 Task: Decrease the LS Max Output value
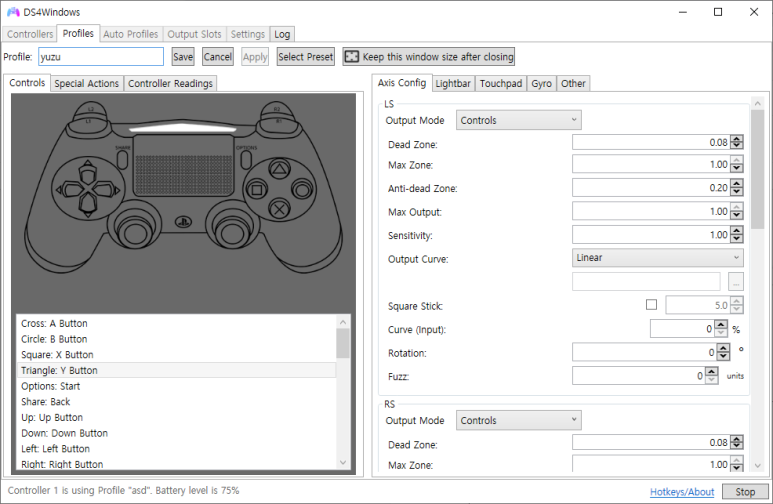click(737, 216)
